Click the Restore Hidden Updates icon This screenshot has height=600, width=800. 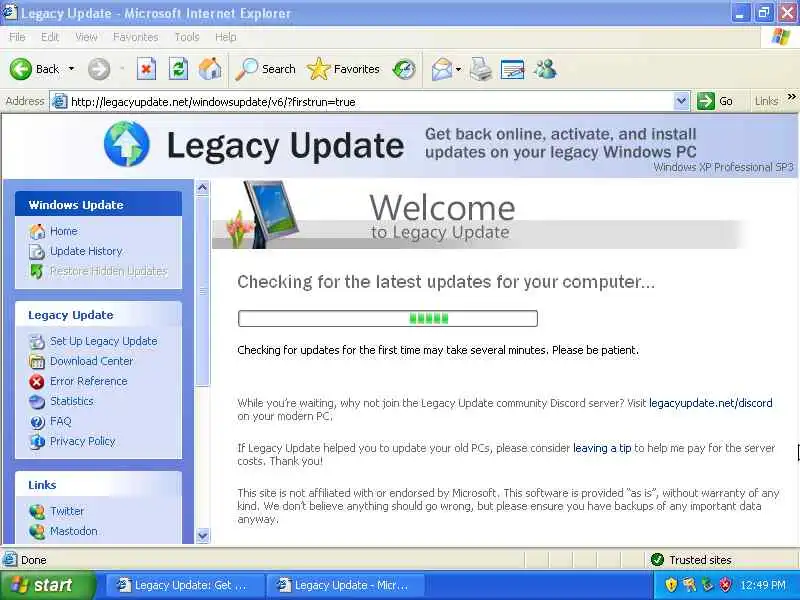click(37, 271)
